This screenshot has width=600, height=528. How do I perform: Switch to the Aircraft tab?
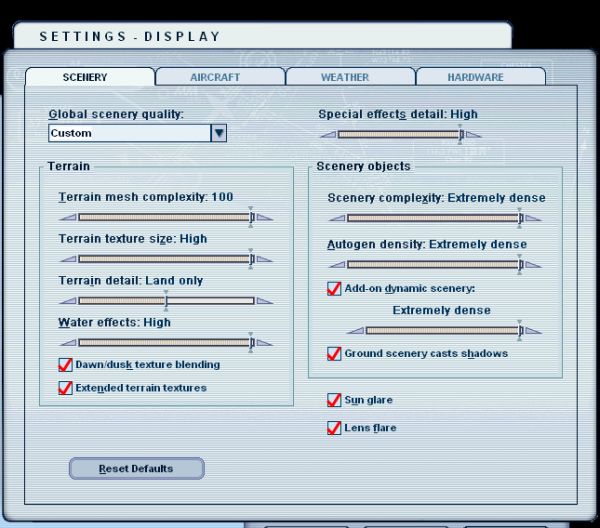[220, 77]
